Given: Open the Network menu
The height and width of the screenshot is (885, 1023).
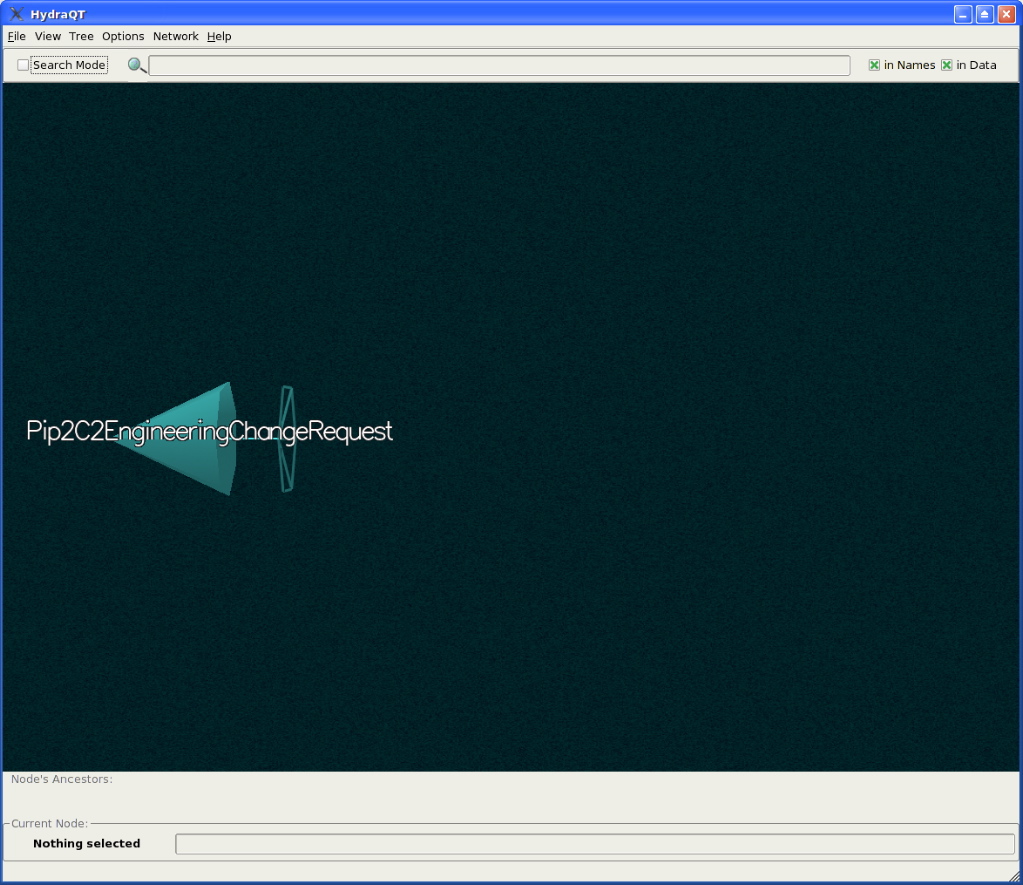Looking at the screenshot, I should 176,37.
